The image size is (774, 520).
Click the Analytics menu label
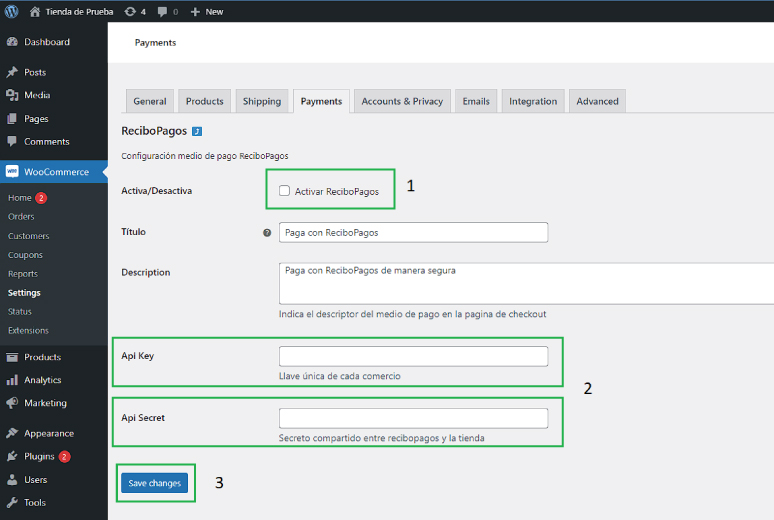(x=43, y=380)
